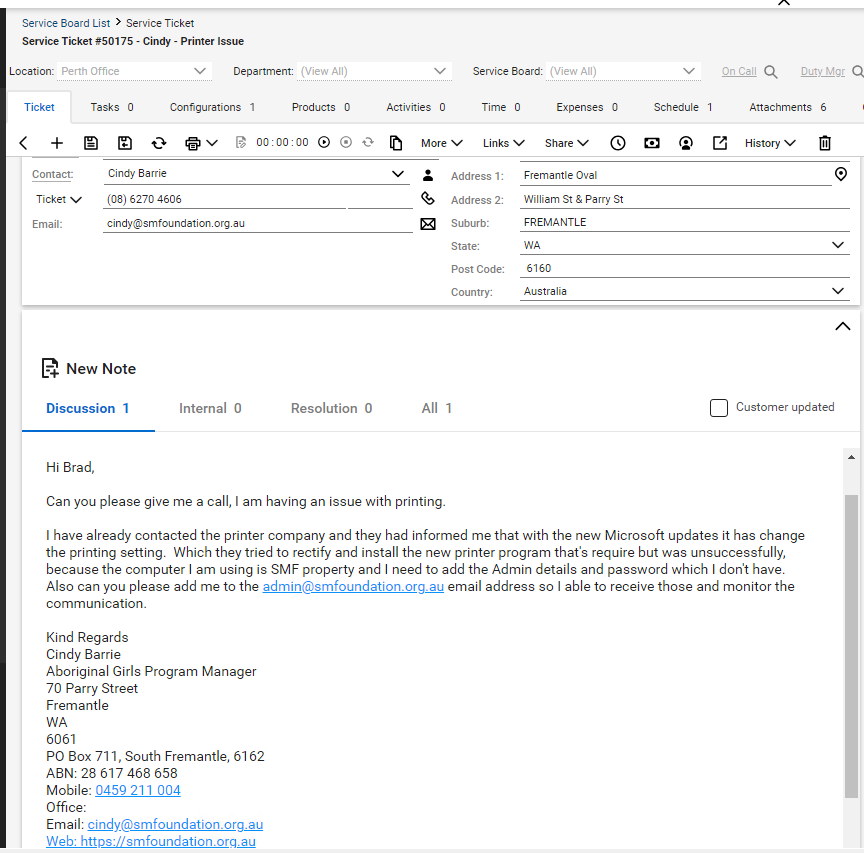864x853 pixels.
Task: Click the phone icon beside the phone number
Action: pyautogui.click(x=428, y=198)
